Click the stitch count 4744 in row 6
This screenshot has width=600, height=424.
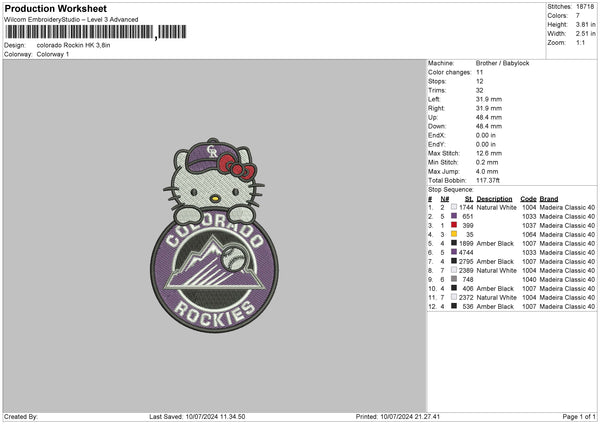click(466, 253)
